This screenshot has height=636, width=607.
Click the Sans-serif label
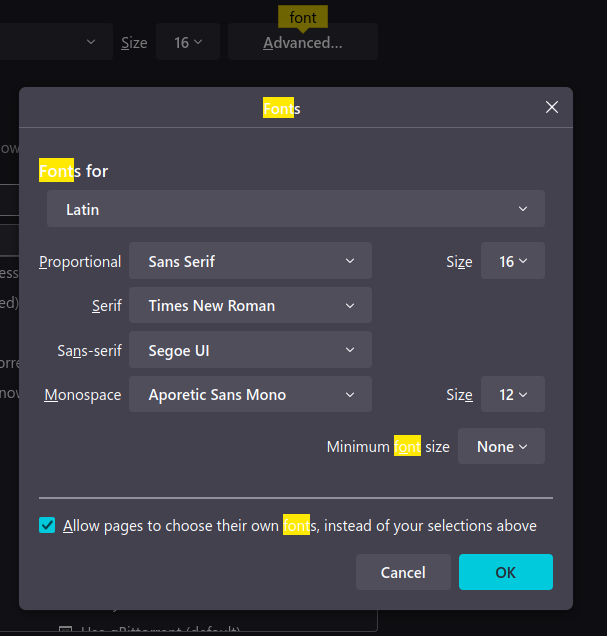tap(89, 350)
